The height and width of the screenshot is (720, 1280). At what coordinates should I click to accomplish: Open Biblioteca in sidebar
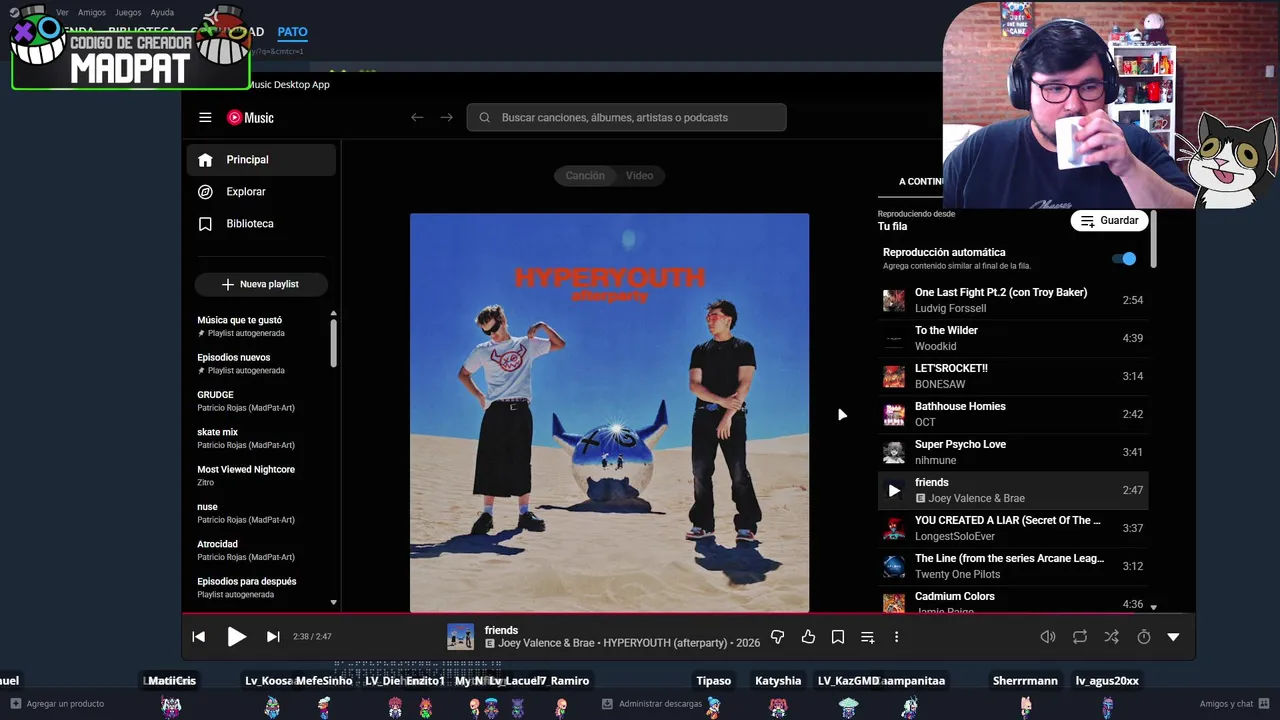click(262, 224)
